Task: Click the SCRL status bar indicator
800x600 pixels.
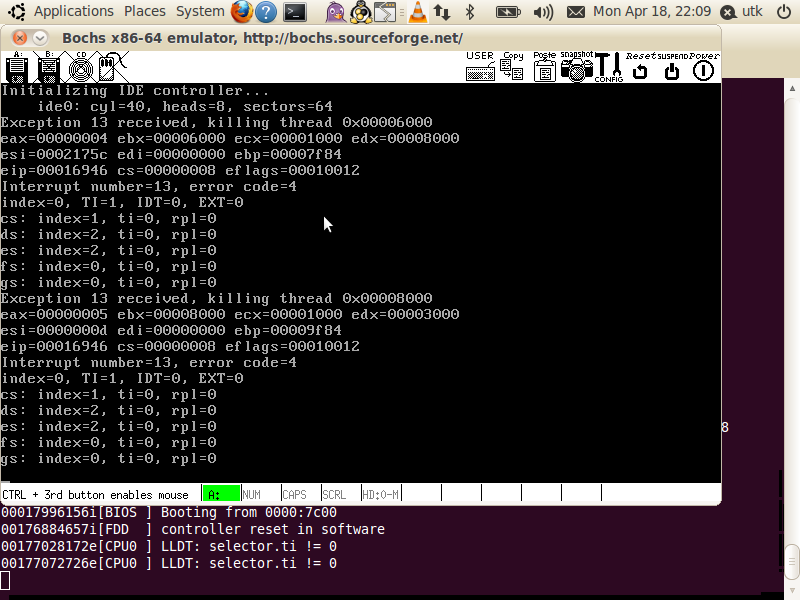Action: coord(341,494)
